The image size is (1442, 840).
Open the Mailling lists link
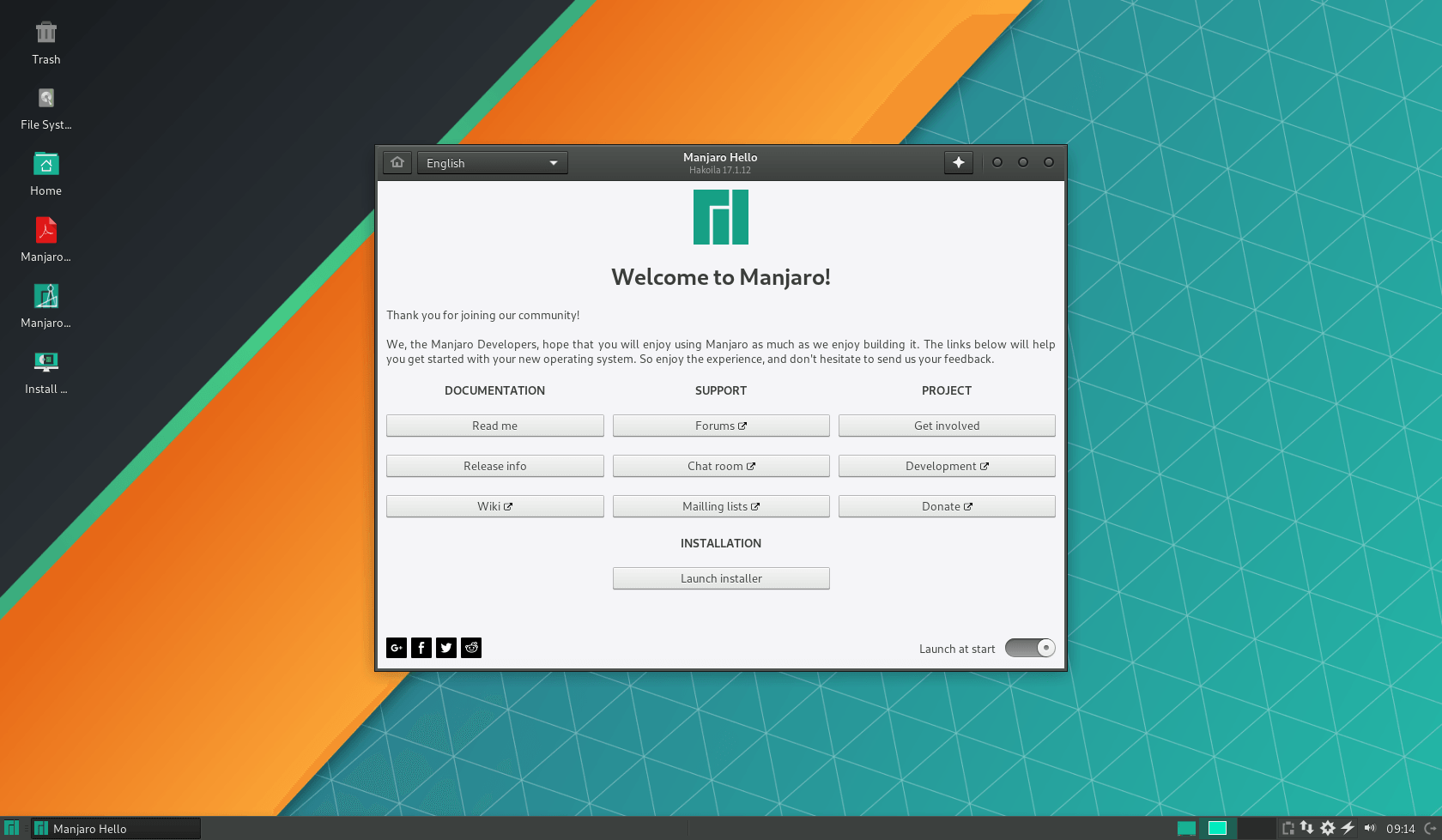pos(721,506)
